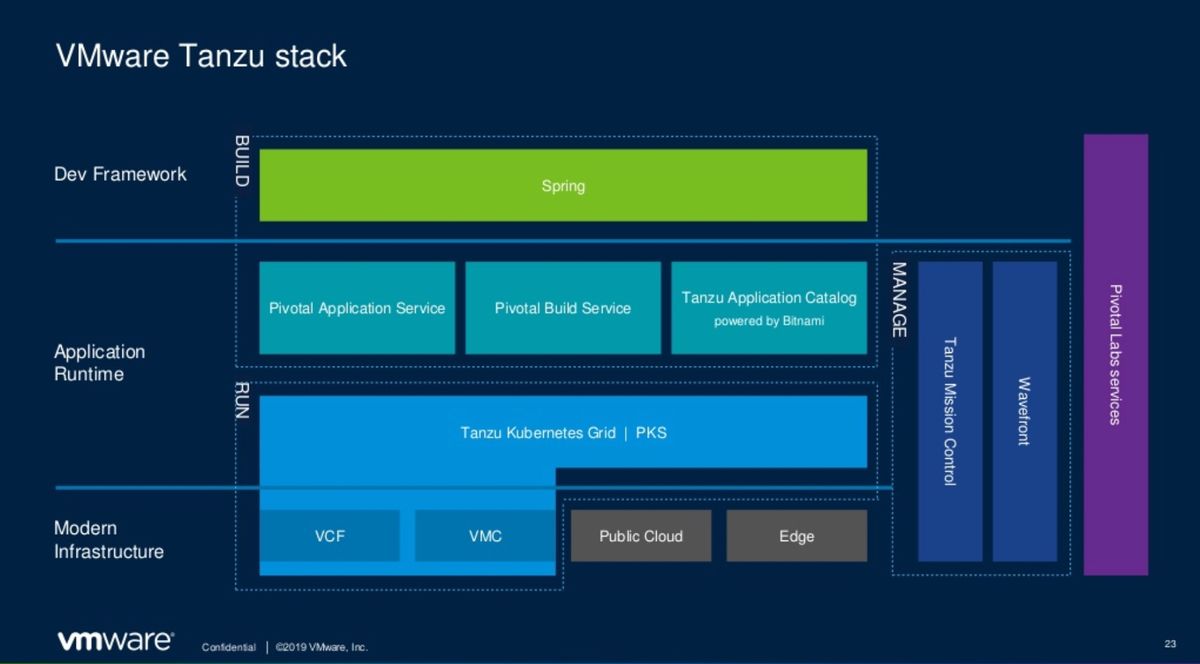Select the Wavefront column
This screenshot has width=1200, height=664.
click(1024, 412)
